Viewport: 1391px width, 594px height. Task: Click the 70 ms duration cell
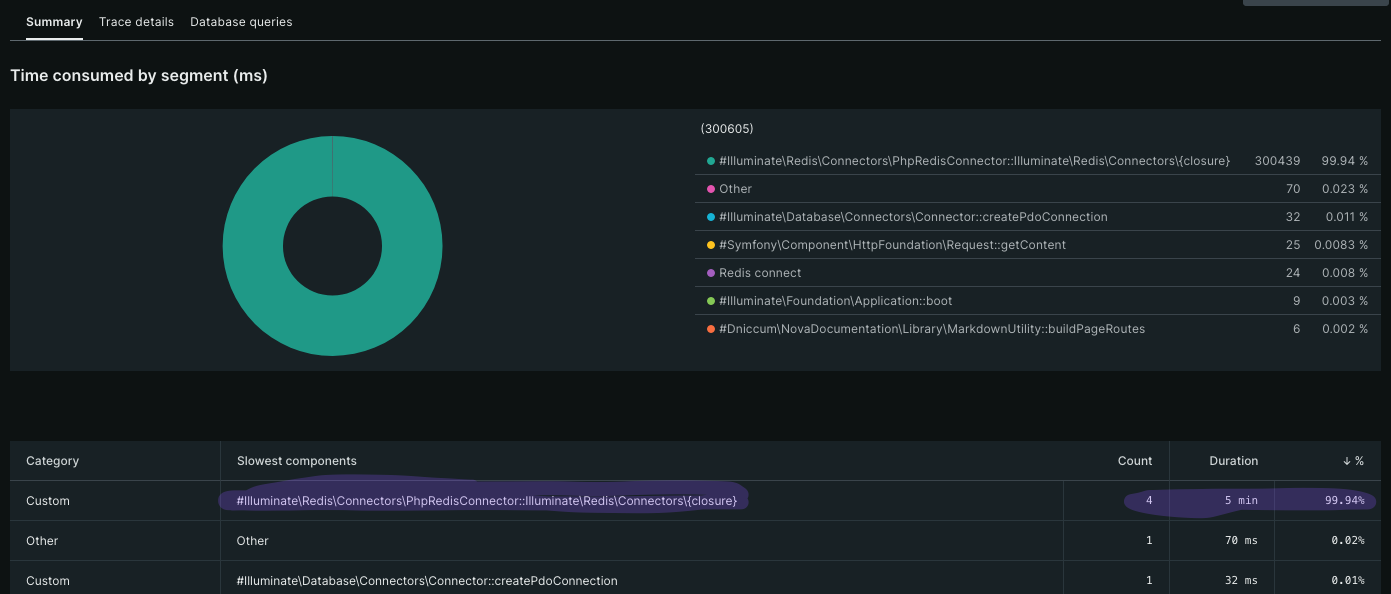click(1239, 540)
